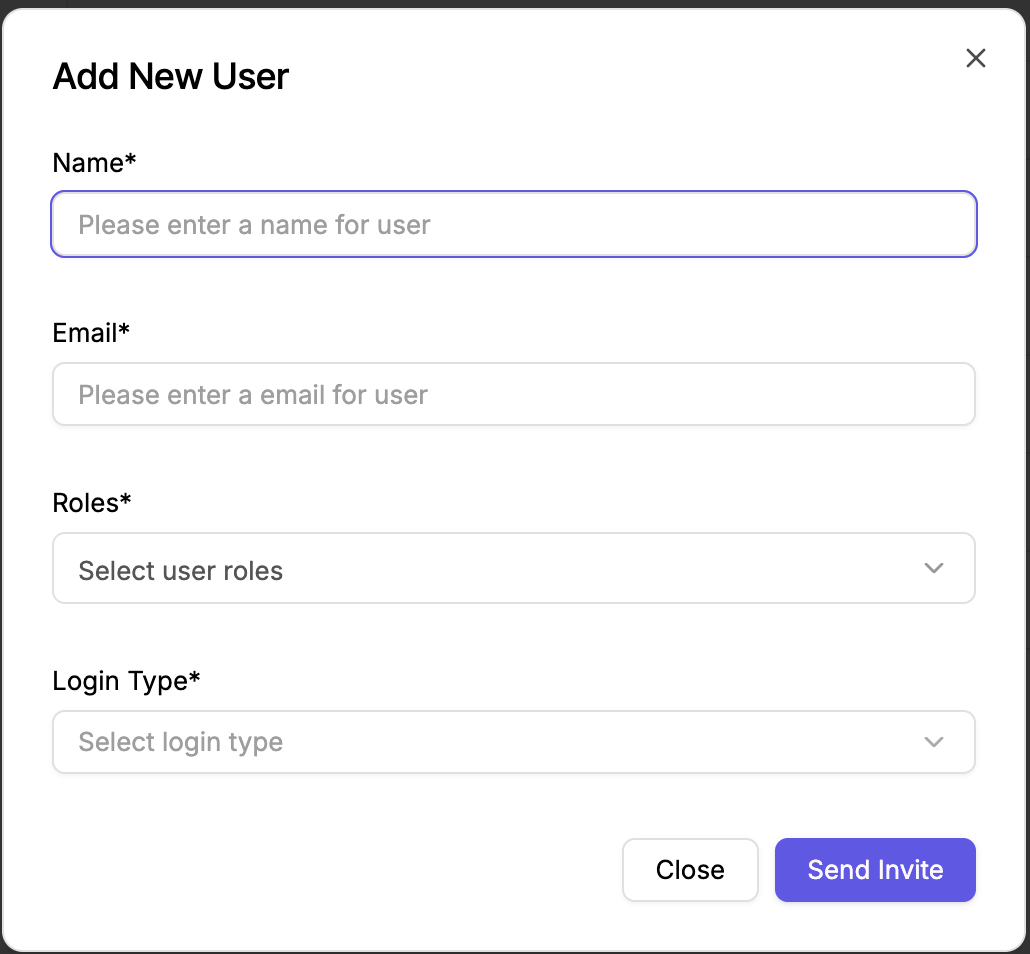
Task: Cancel using the white Close button
Action: [690, 870]
